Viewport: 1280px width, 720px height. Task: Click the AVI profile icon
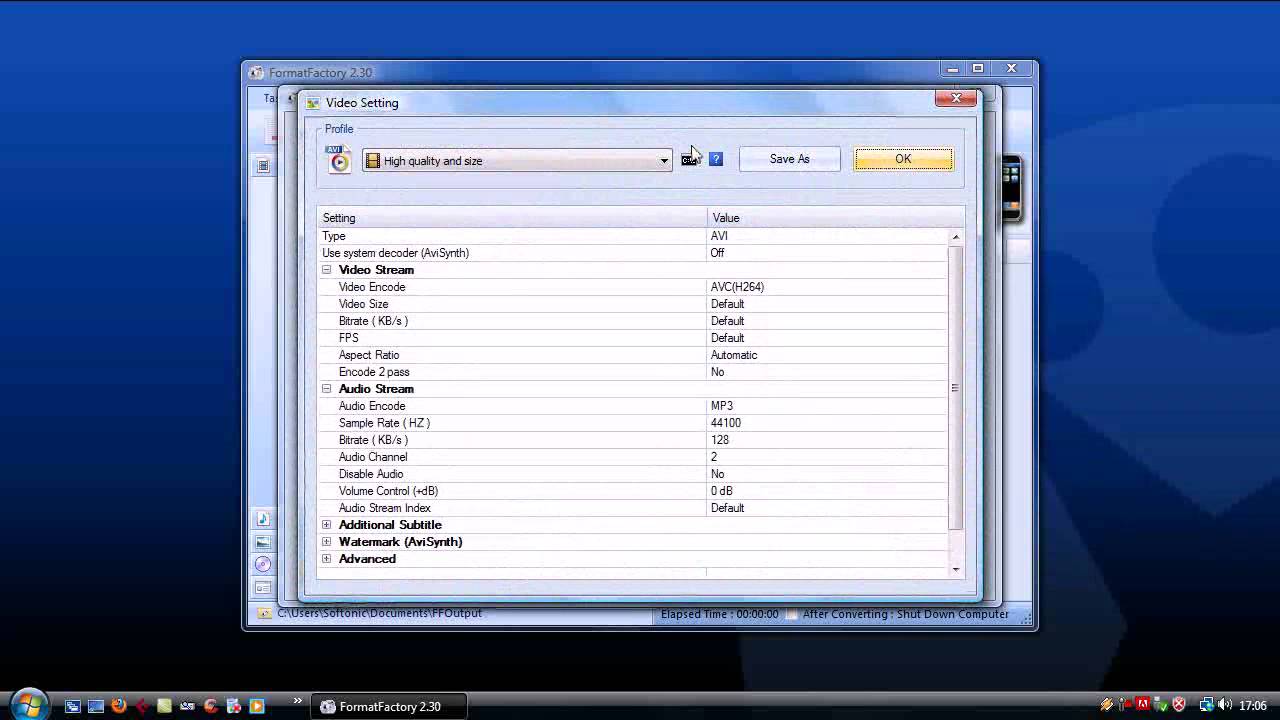click(x=339, y=159)
